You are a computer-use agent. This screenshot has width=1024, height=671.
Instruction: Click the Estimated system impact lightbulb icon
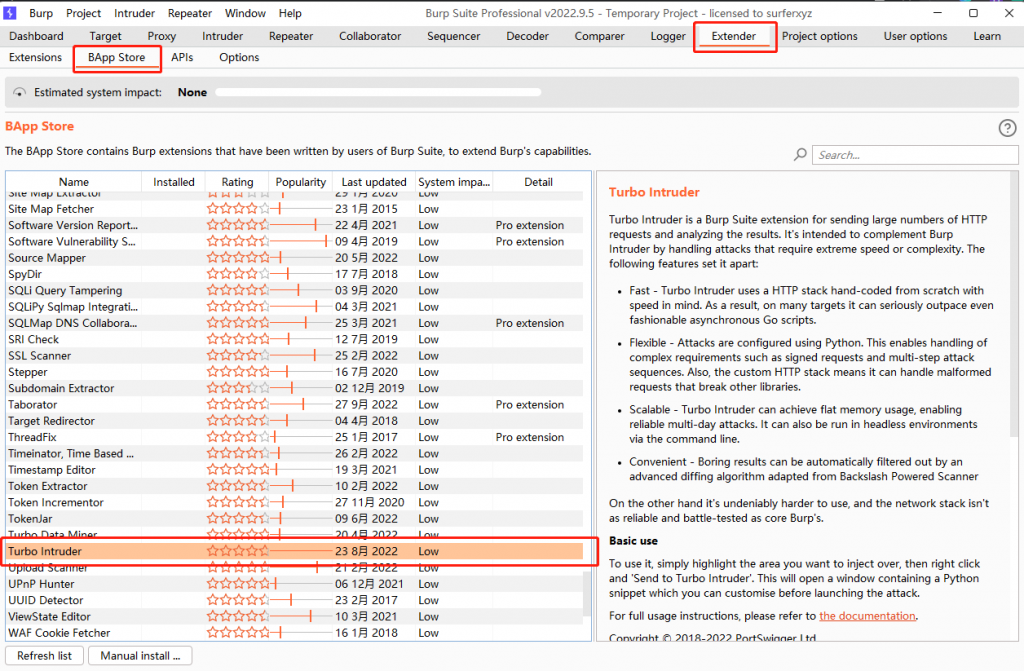[20, 92]
